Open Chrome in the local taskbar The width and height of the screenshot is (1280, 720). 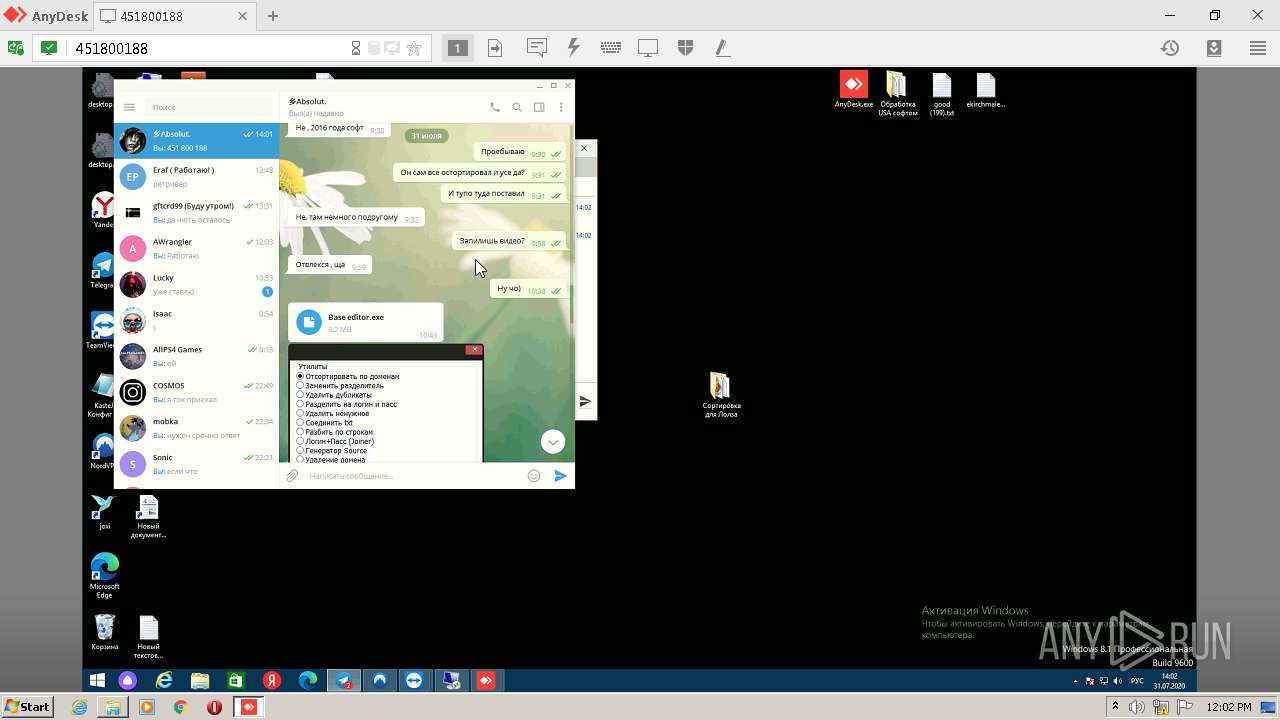pos(181,707)
